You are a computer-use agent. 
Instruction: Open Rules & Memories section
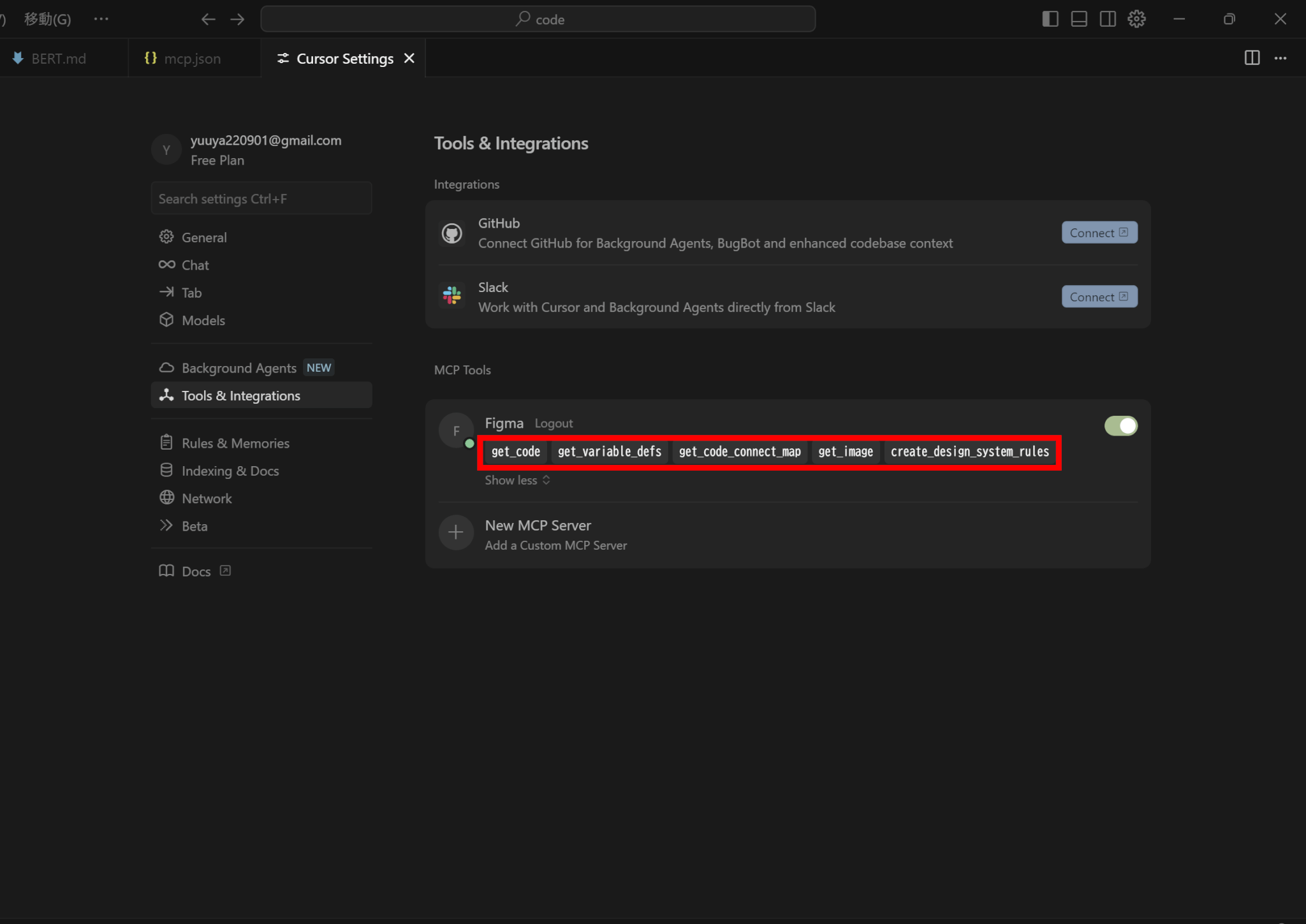click(261, 443)
